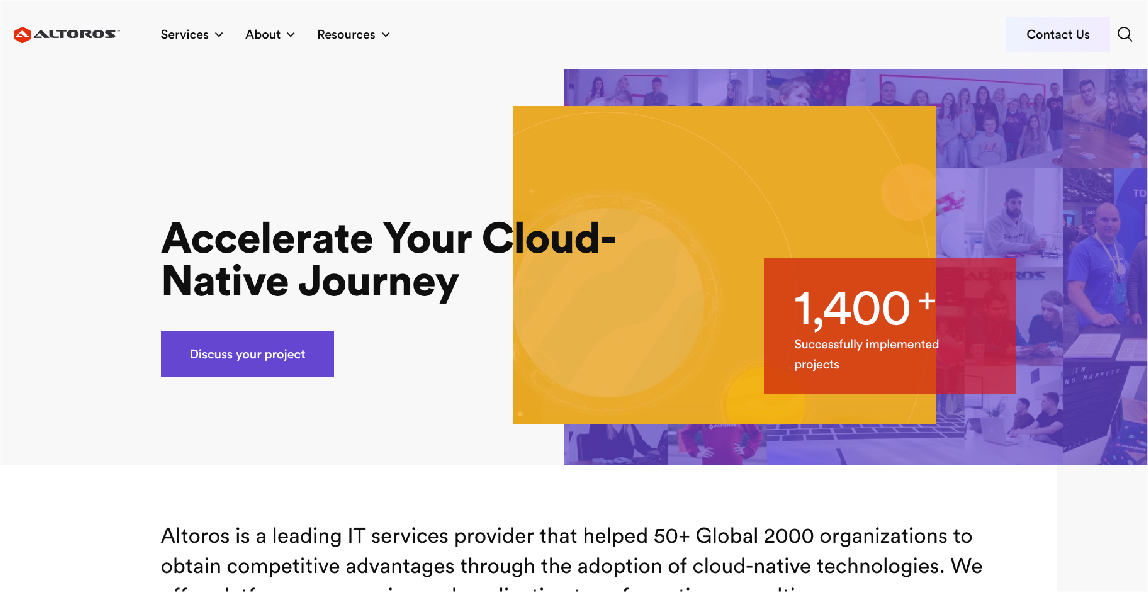Expand the chevron next to Services
Viewport: 1148px width, 592px height.
[x=219, y=35]
